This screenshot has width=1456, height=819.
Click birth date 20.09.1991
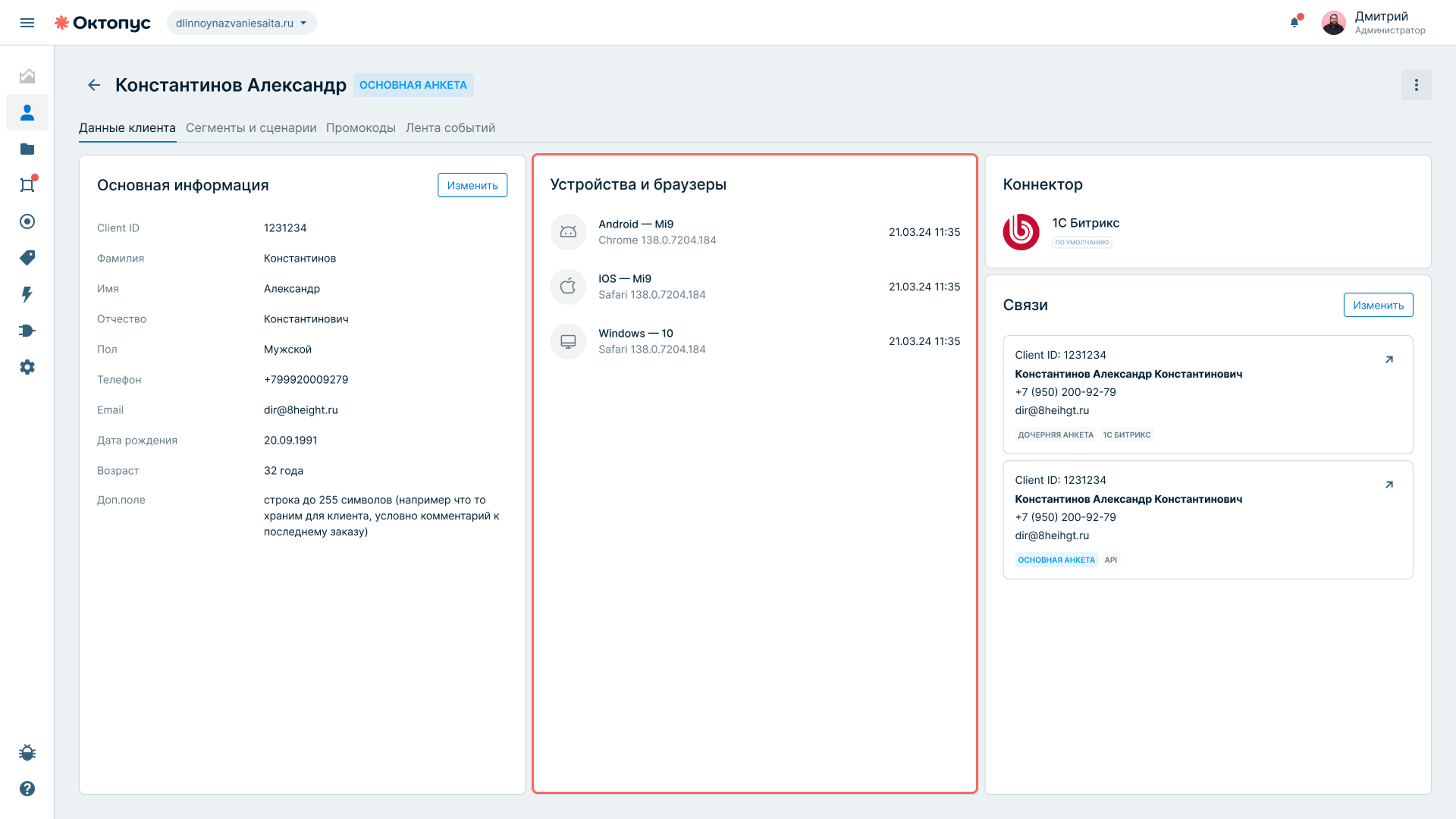coord(290,441)
